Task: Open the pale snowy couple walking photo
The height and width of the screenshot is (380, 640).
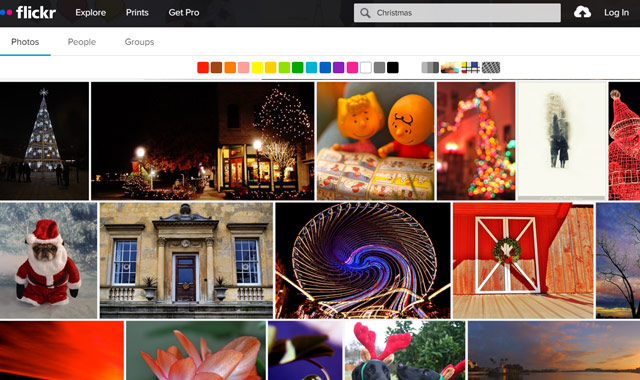Action: (x=562, y=141)
